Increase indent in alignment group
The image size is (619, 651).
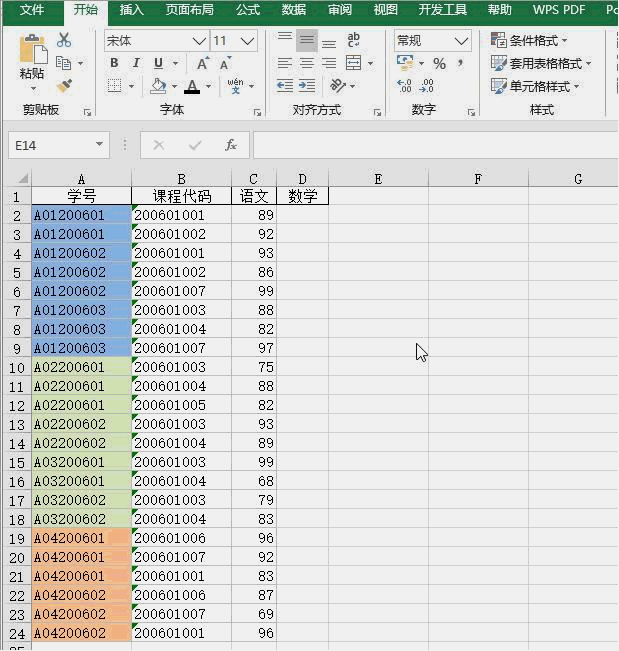307,86
